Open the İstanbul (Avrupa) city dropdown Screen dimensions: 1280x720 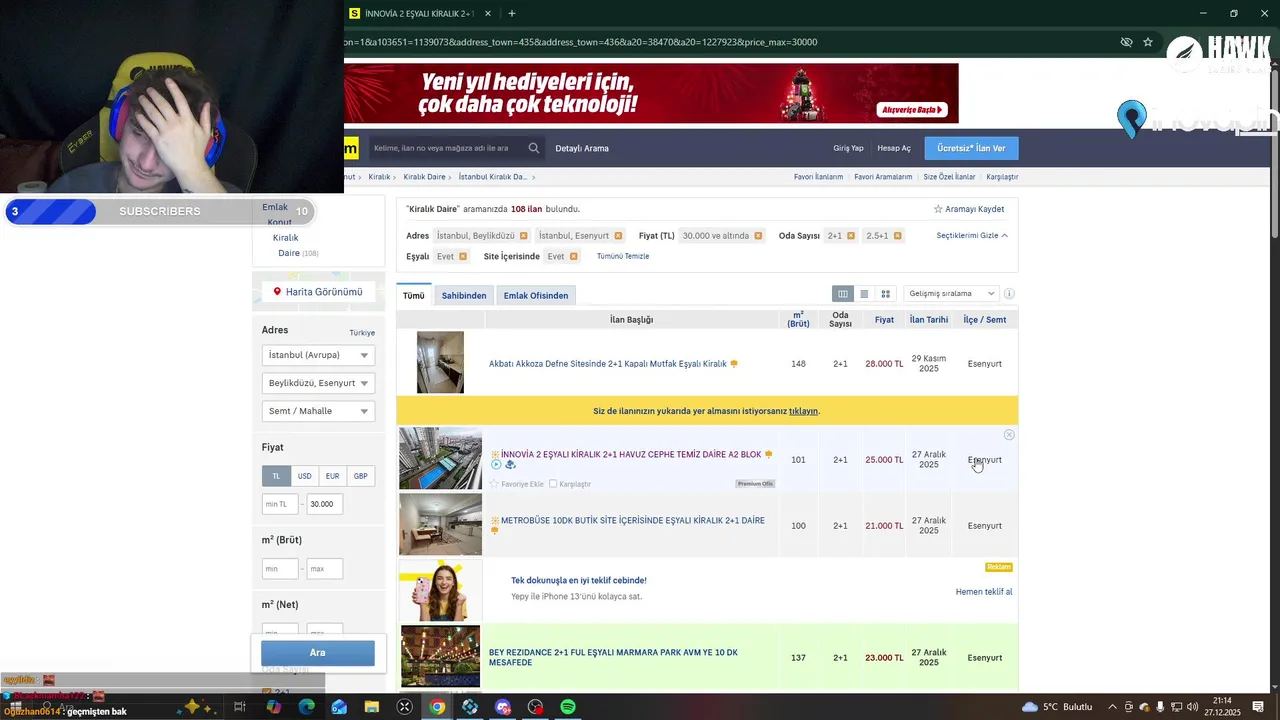tap(318, 355)
